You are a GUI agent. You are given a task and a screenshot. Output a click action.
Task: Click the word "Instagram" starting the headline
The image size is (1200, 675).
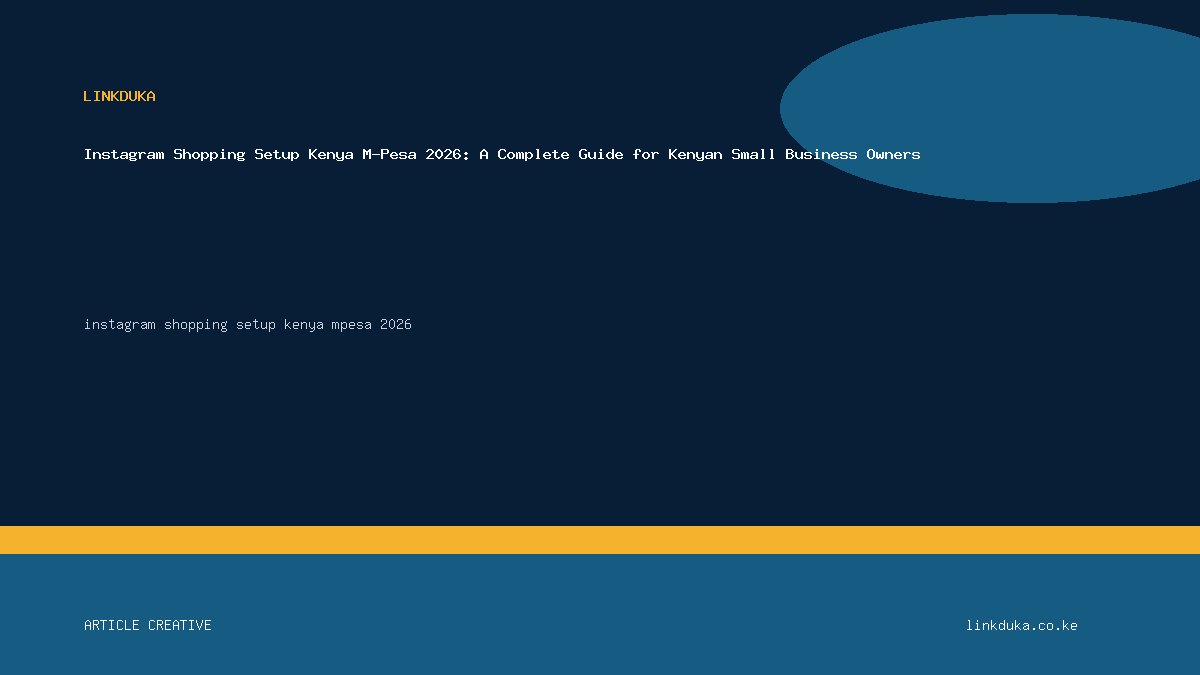(x=124, y=154)
